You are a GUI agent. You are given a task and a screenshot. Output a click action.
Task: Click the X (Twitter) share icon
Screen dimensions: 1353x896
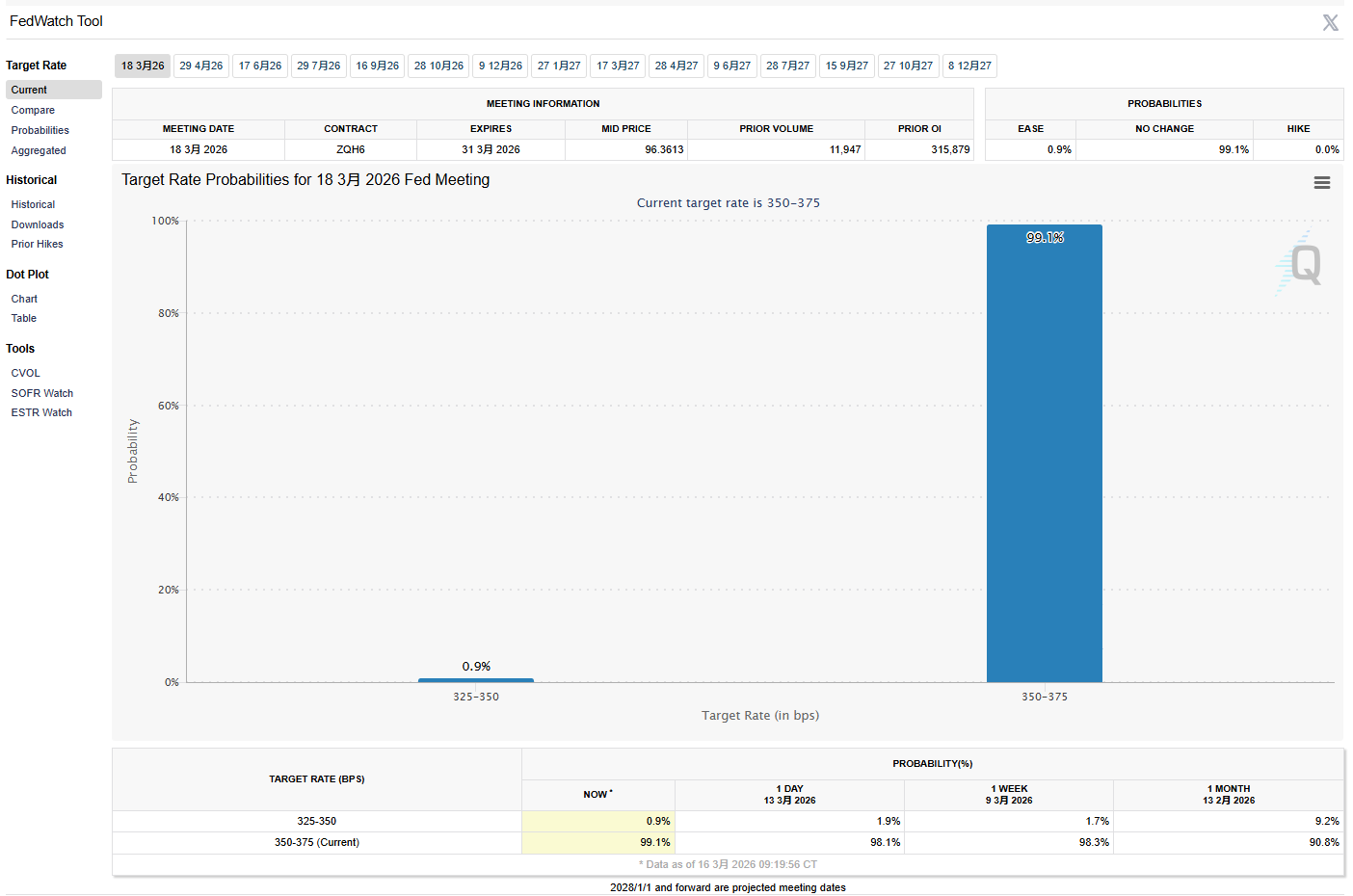tap(1330, 23)
